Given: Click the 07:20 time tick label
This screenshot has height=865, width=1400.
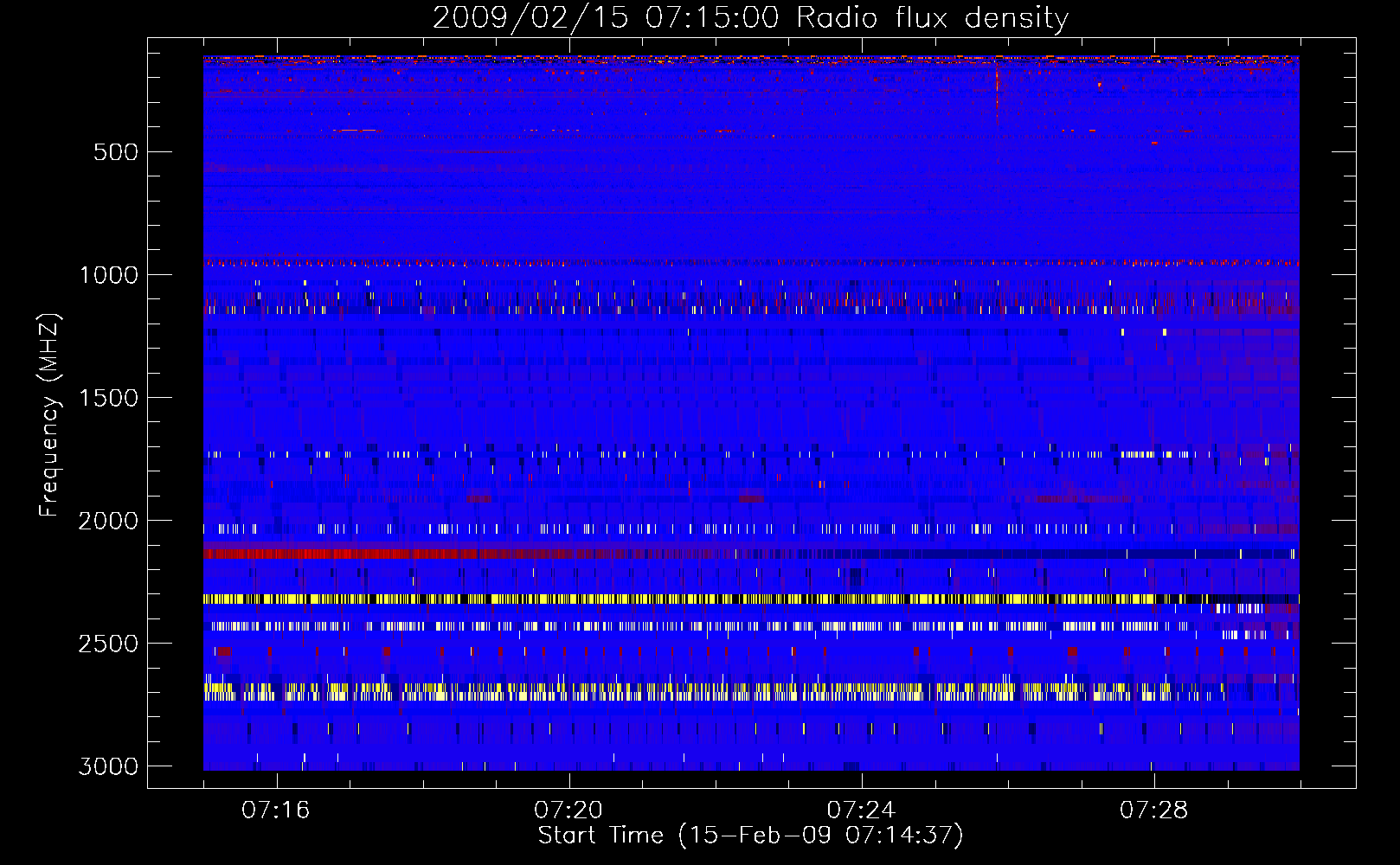Looking at the screenshot, I should [x=568, y=811].
